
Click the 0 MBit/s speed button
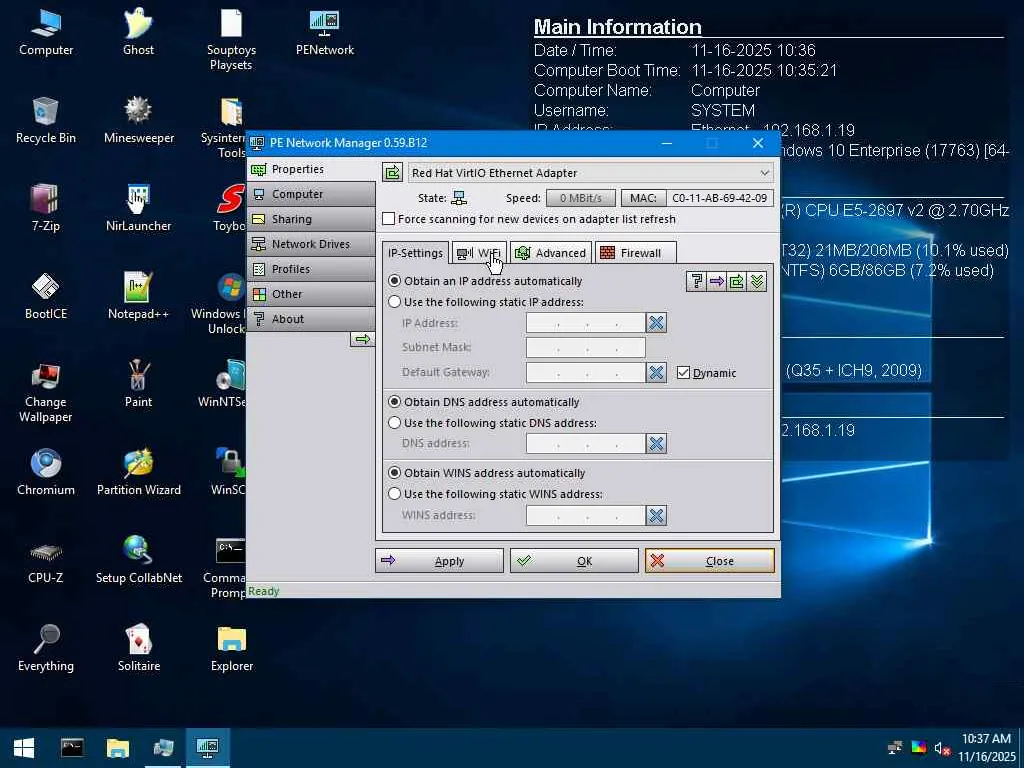581,198
